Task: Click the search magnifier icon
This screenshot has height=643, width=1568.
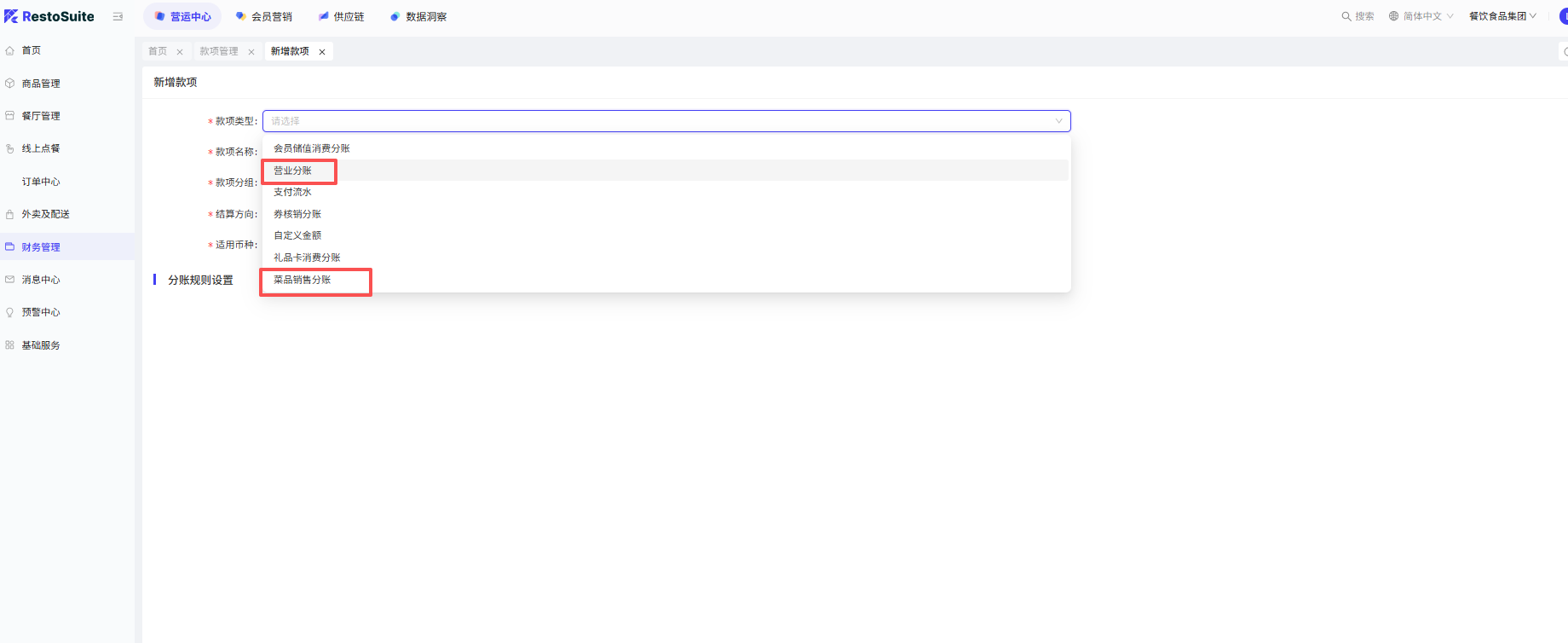Action: click(x=1346, y=16)
